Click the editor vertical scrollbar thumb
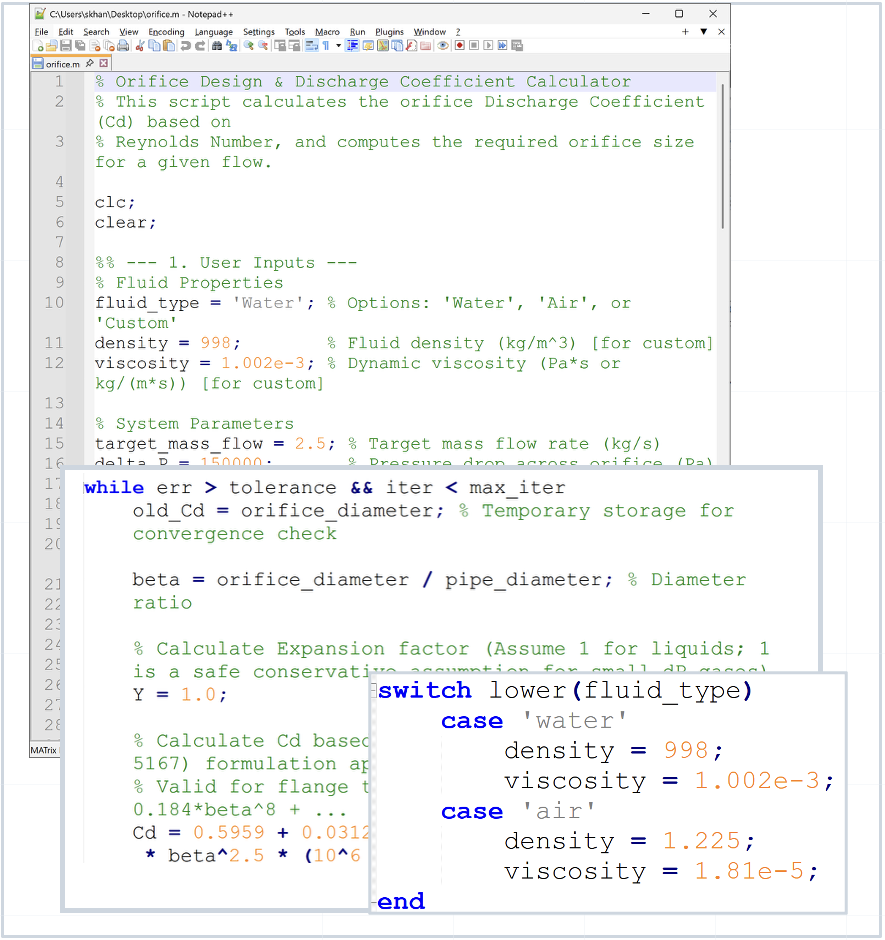 pyautogui.click(x=723, y=156)
